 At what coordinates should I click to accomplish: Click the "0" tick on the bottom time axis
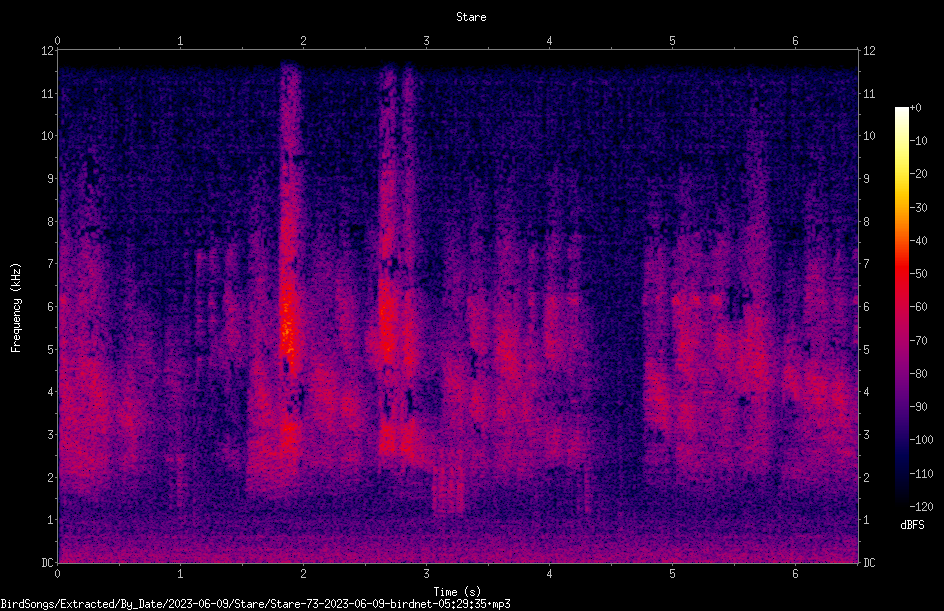(x=57, y=574)
